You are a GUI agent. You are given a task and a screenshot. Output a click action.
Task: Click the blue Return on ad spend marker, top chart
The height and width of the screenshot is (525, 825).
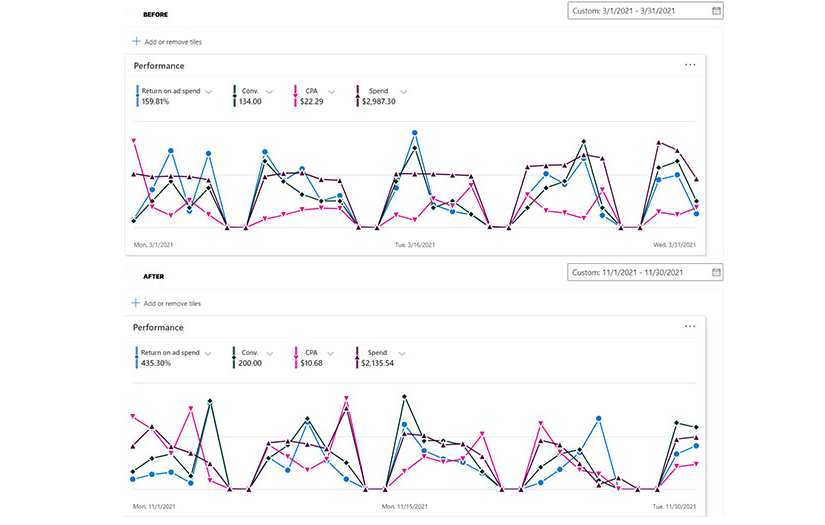137,96
